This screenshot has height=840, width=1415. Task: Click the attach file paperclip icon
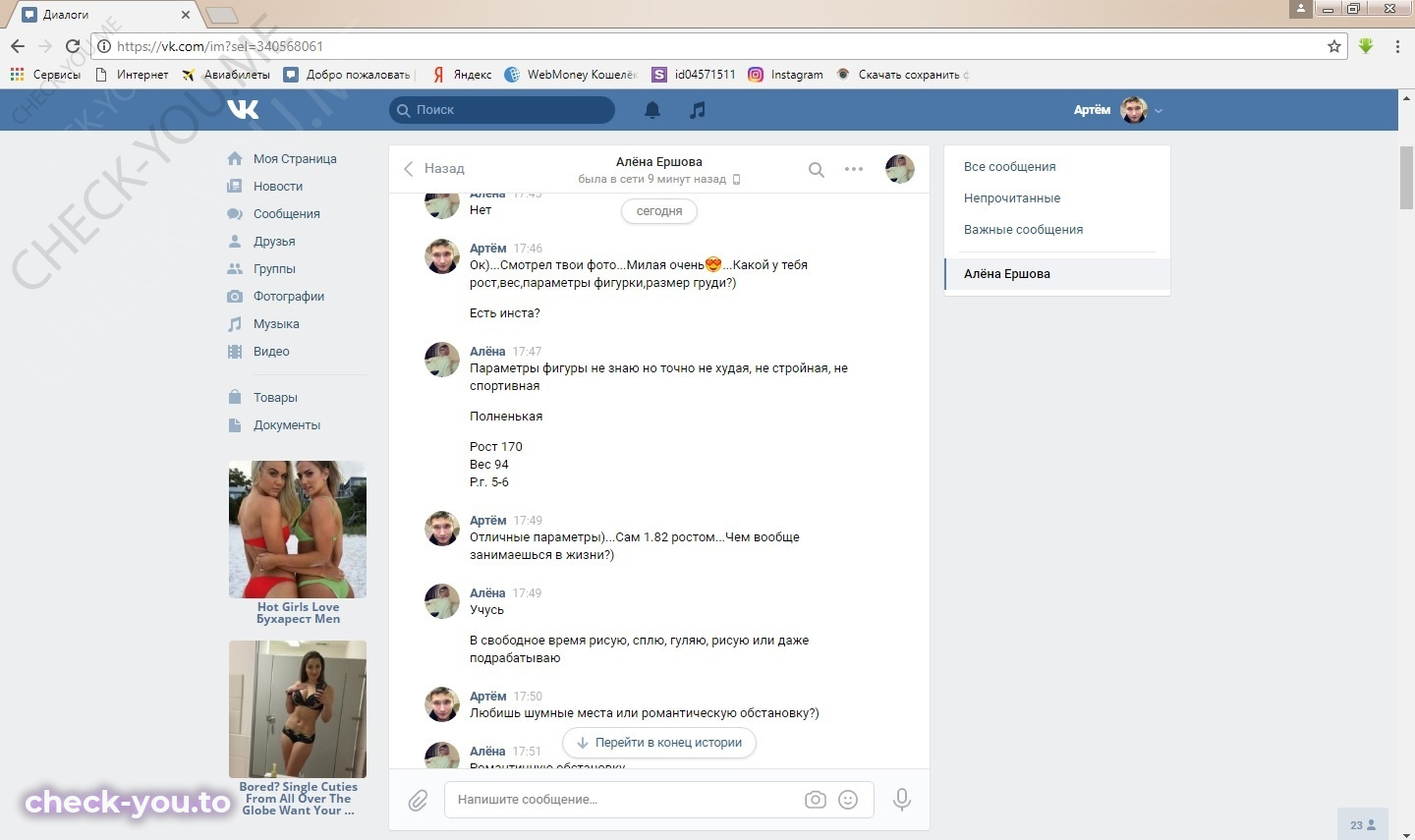pos(418,800)
